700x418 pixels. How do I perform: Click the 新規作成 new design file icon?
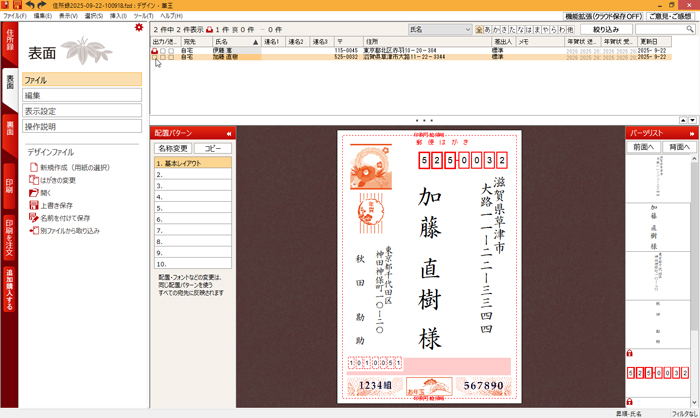[x=33, y=167]
